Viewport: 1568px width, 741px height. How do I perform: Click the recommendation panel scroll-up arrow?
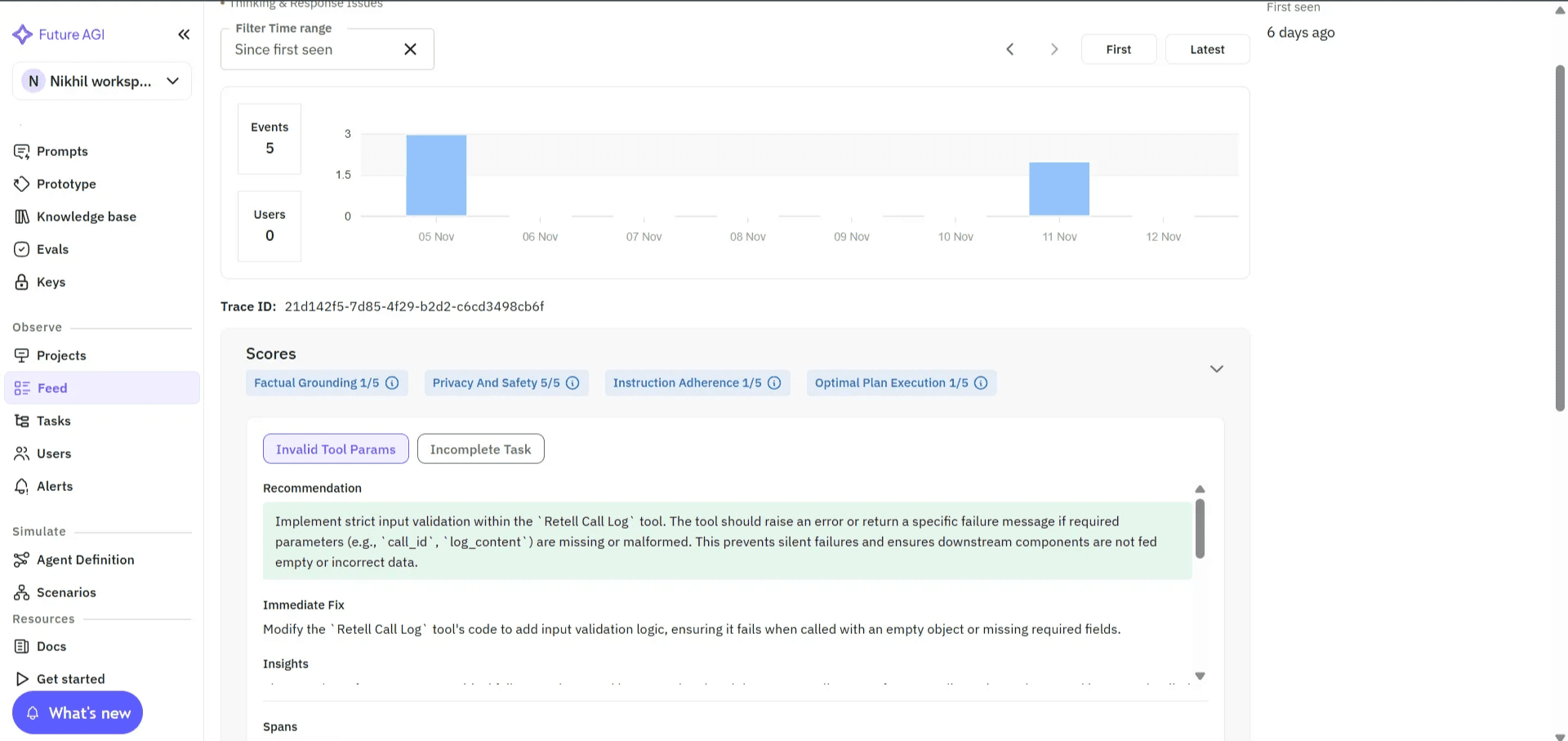pyautogui.click(x=1200, y=489)
